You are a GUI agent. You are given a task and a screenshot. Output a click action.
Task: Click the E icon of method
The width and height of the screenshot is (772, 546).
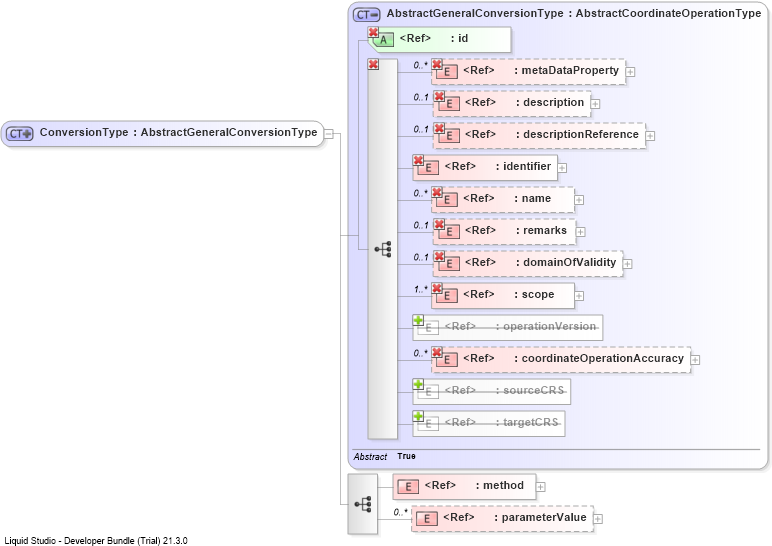coord(408,487)
